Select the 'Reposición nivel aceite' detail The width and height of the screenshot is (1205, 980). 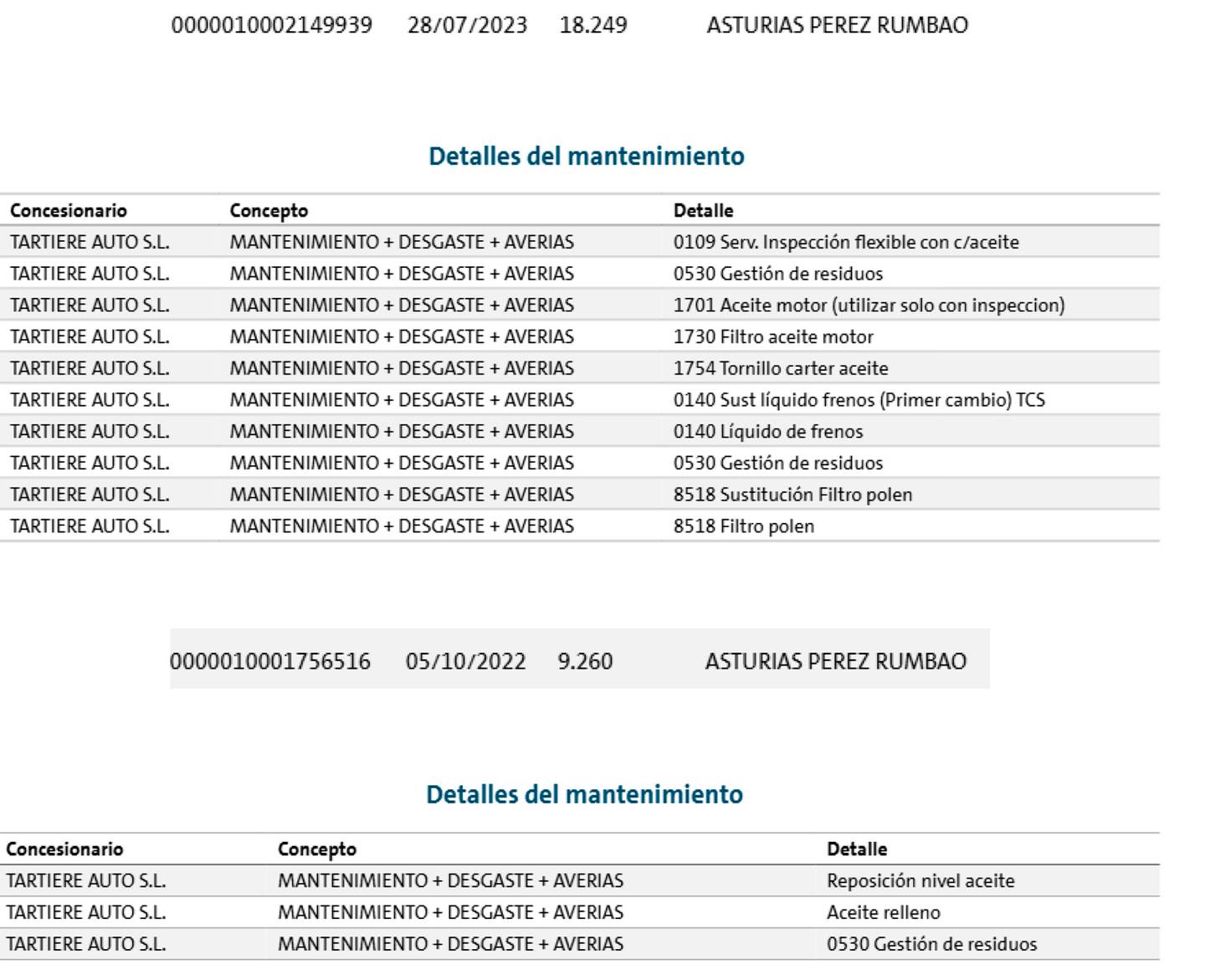[920, 881]
